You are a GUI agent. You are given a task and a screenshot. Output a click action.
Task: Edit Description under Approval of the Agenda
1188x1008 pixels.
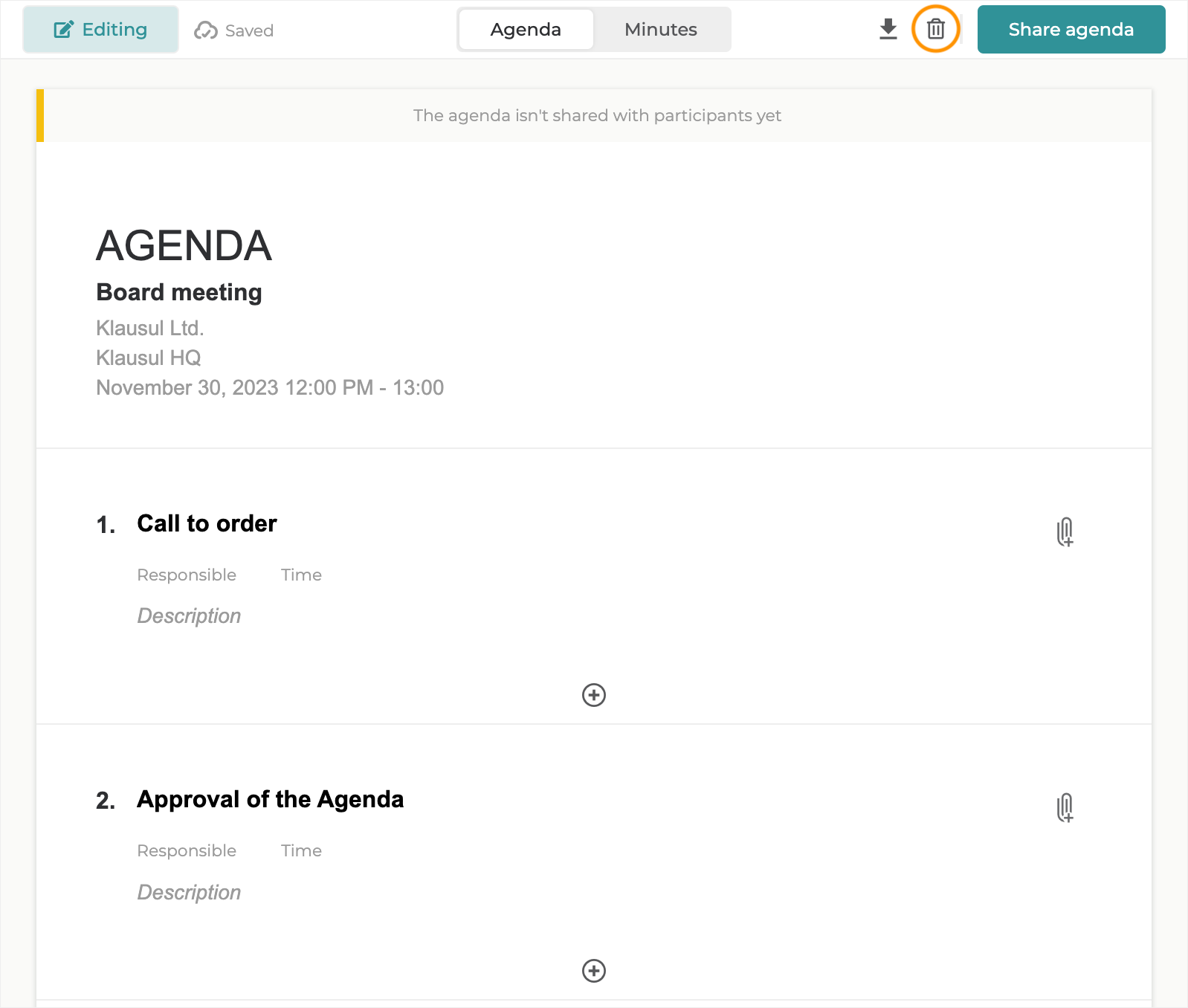(189, 892)
